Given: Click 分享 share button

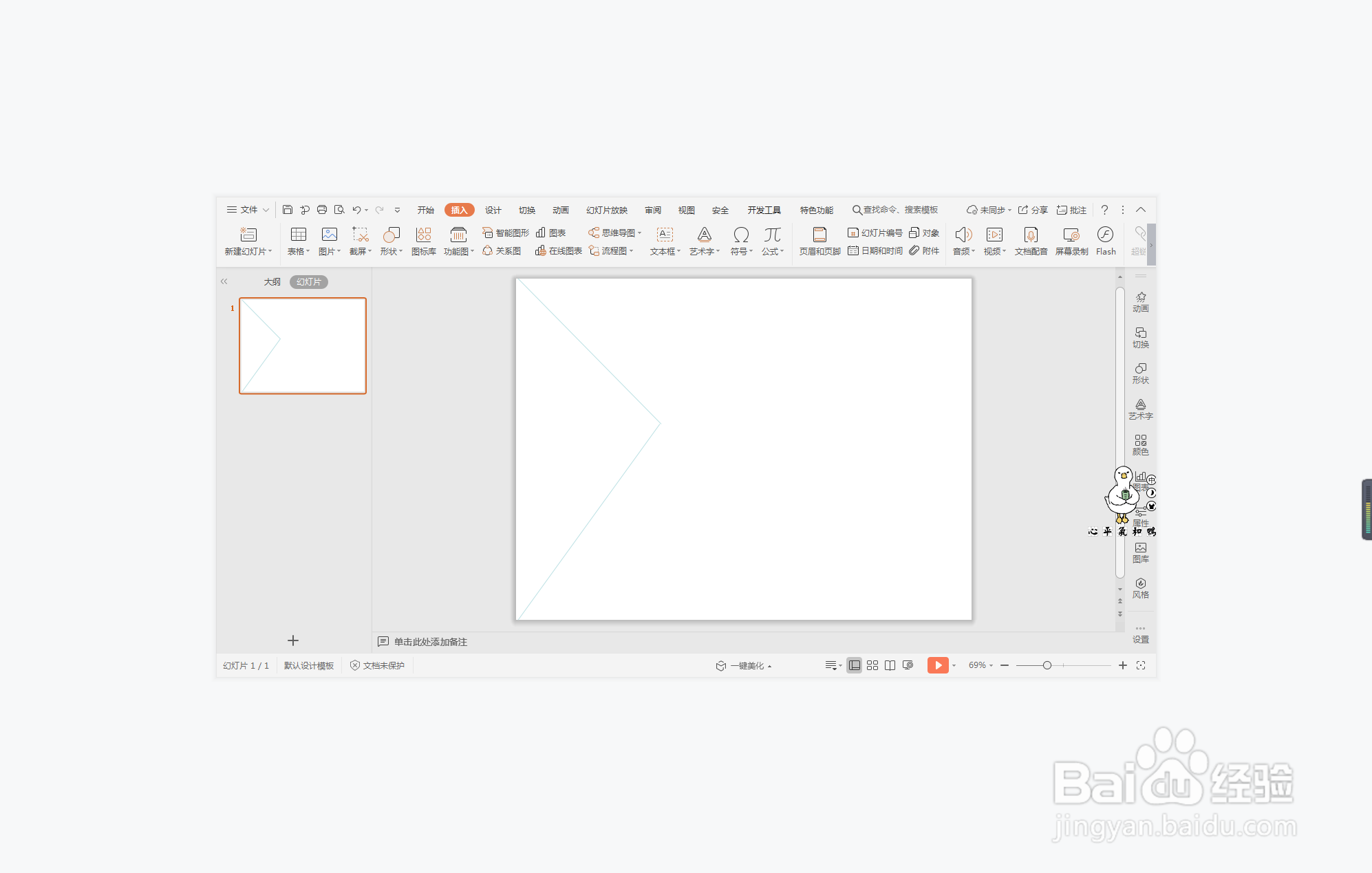Looking at the screenshot, I should pos(1033,210).
